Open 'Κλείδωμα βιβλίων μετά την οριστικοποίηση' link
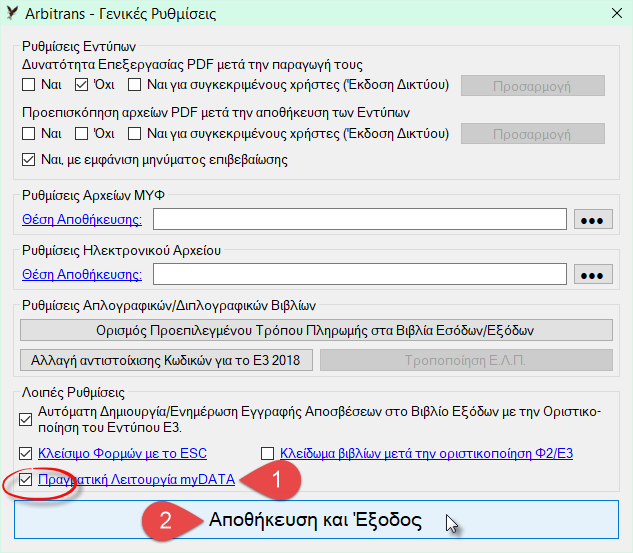The image size is (633, 553). (426, 453)
